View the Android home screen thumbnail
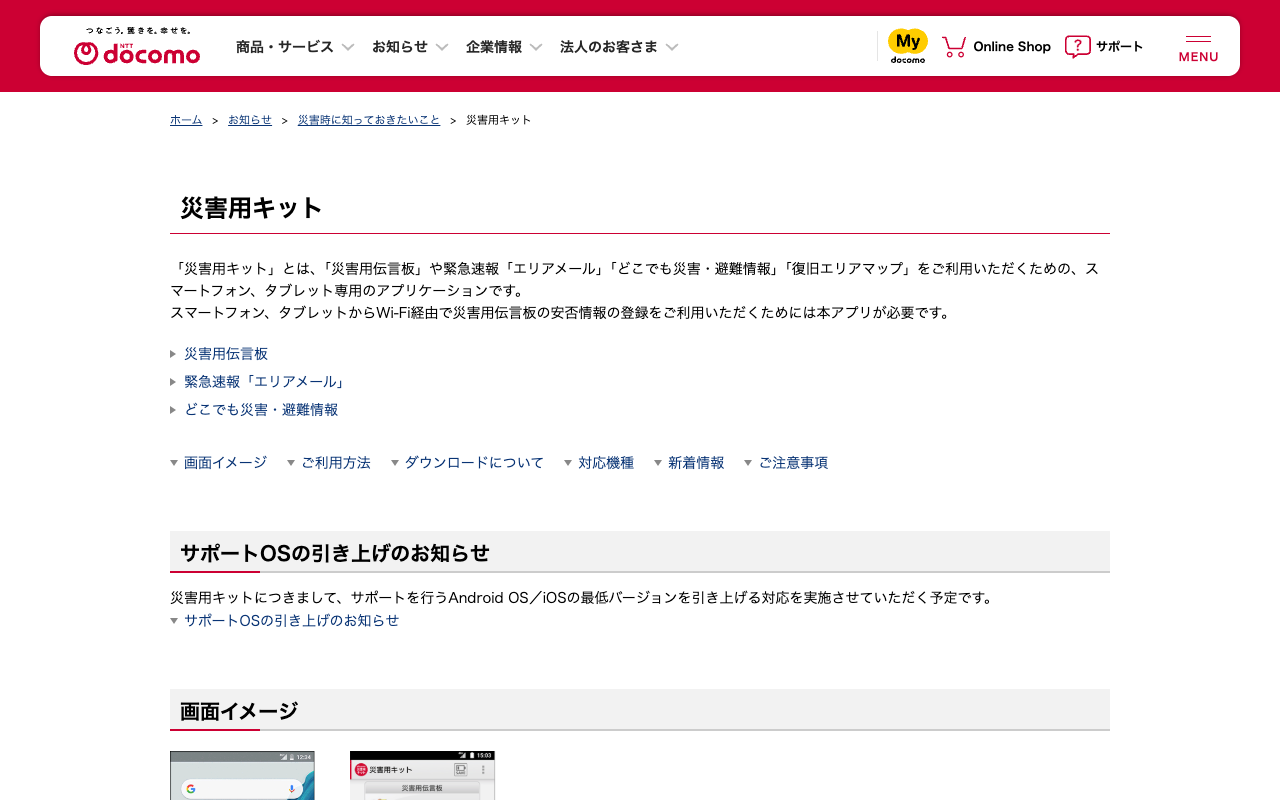1280x800 pixels. point(242,776)
